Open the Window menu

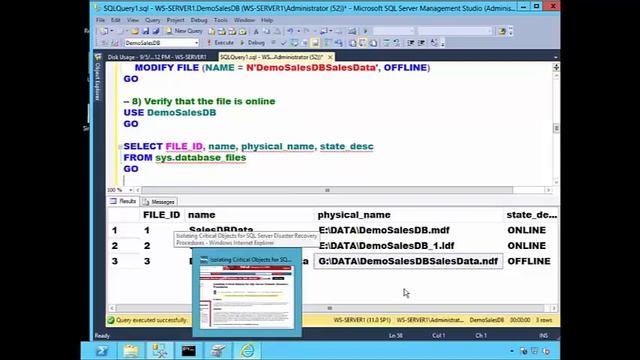244,20
